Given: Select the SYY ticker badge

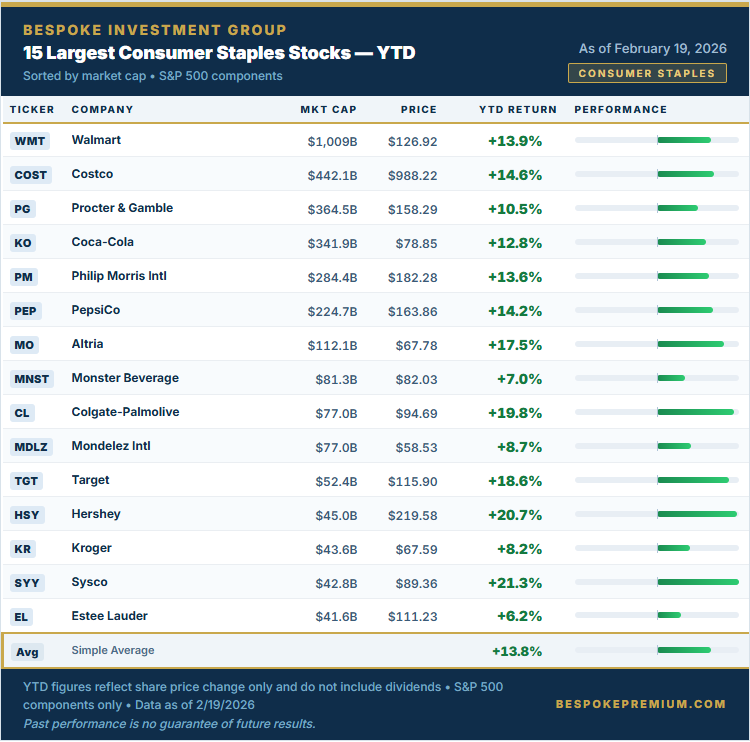Looking at the screenshot, I should pos(27,583).
